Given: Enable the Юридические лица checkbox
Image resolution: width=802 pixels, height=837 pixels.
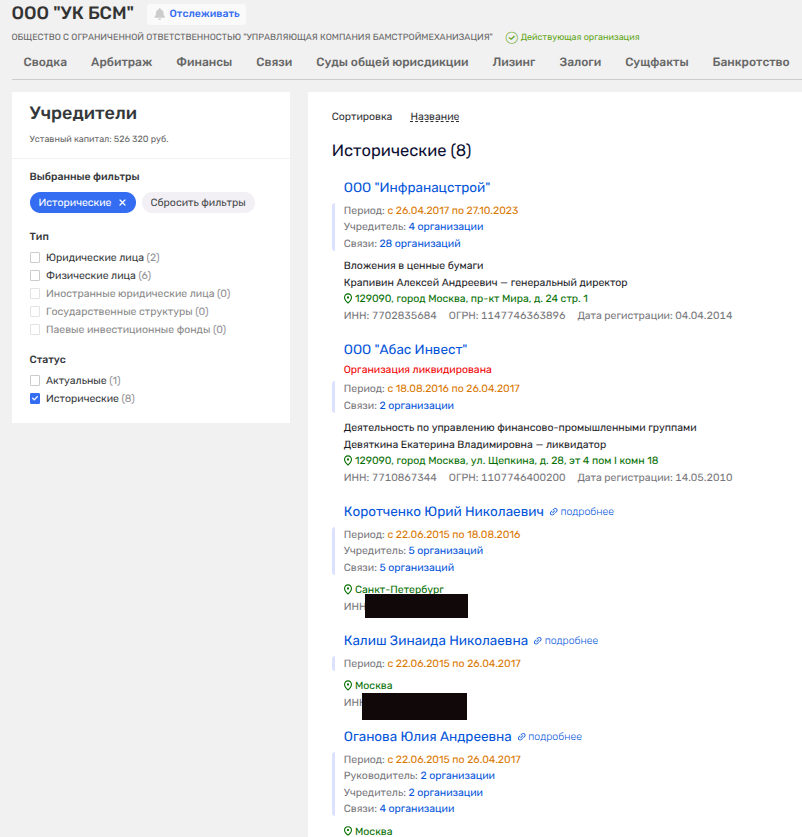Looking at the screenshot, I should click(35, 258).
